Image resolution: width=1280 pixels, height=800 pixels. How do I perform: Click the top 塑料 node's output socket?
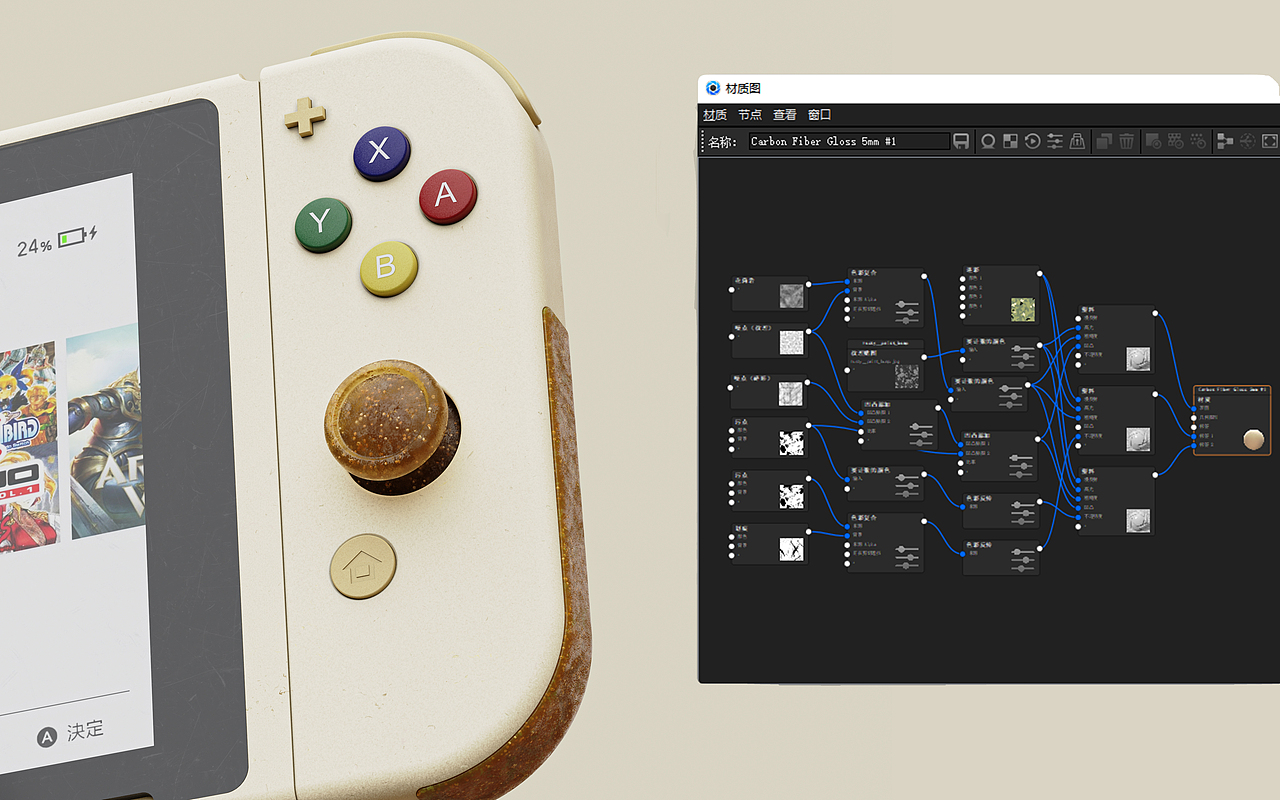click(x=1156, y=313)
